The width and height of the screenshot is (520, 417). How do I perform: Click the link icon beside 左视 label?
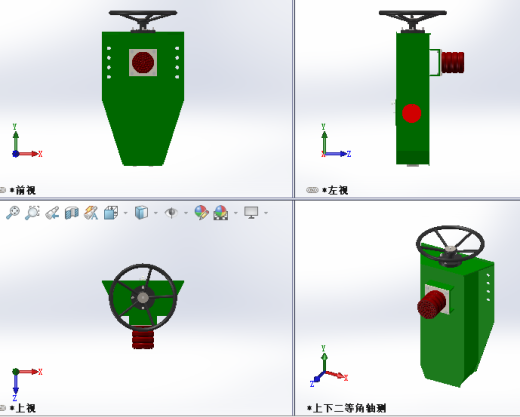(x=312, y=190)
